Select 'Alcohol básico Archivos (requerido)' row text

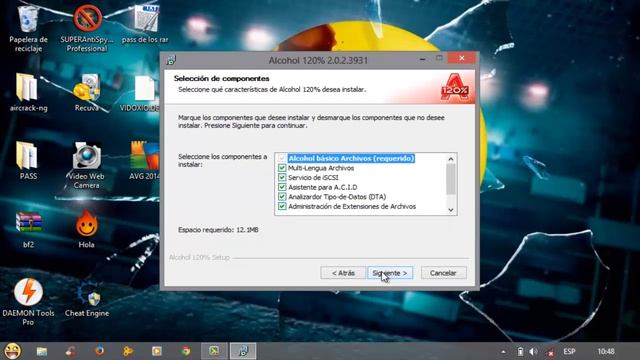tap(351, 158)
